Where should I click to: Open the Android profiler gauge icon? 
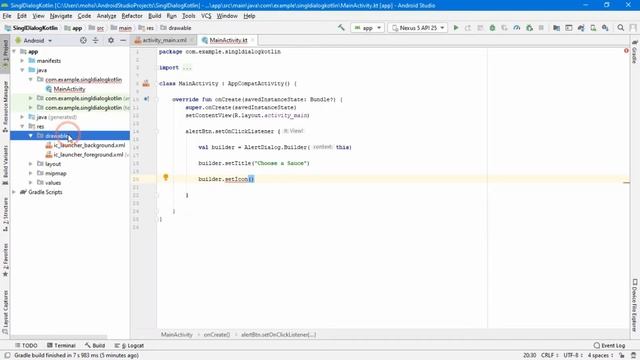[x=517, y=28]
